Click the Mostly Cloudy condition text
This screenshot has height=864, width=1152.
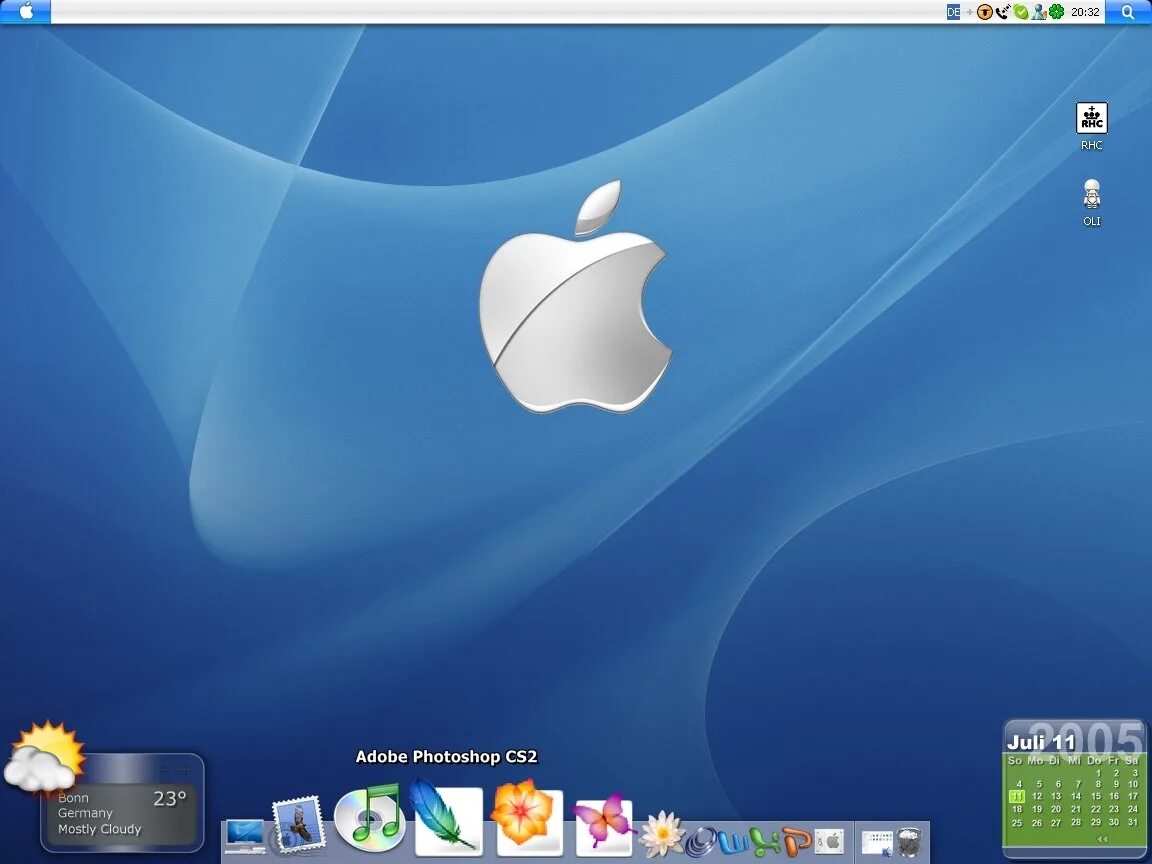tap(99, 829)
